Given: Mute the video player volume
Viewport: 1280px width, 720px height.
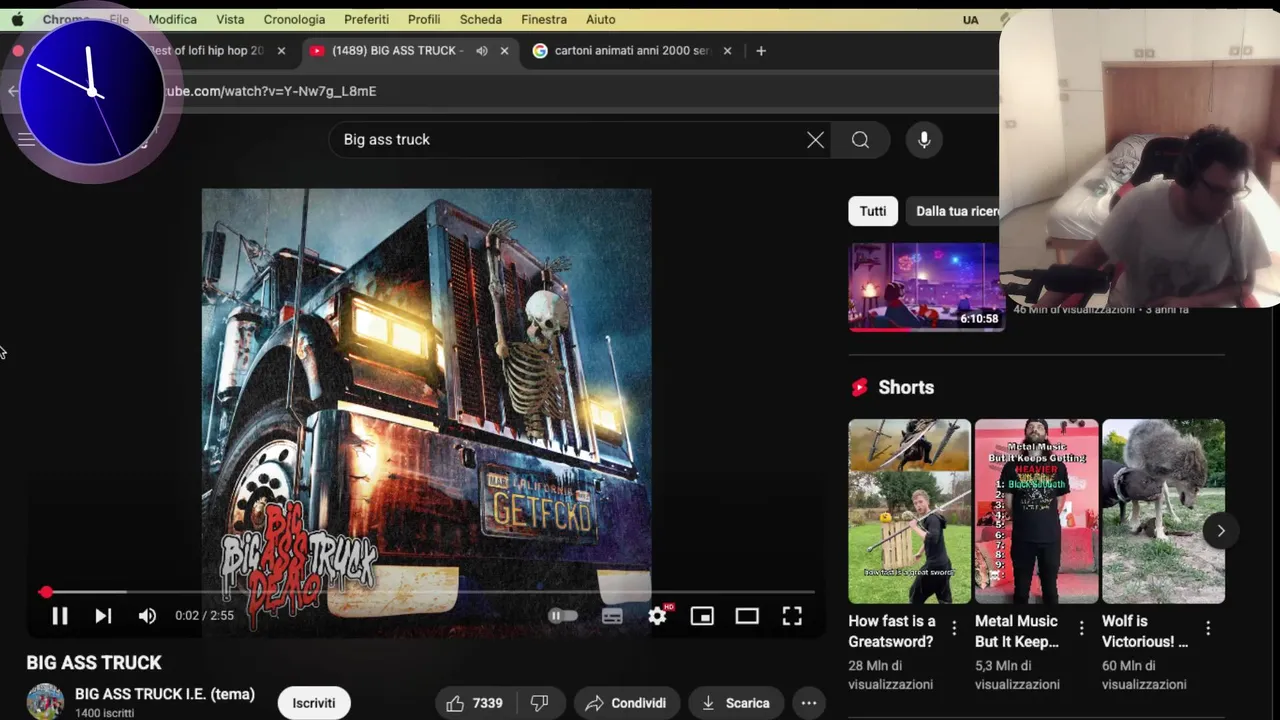Looking at the screenshot, I should click(x=147, y=616).
